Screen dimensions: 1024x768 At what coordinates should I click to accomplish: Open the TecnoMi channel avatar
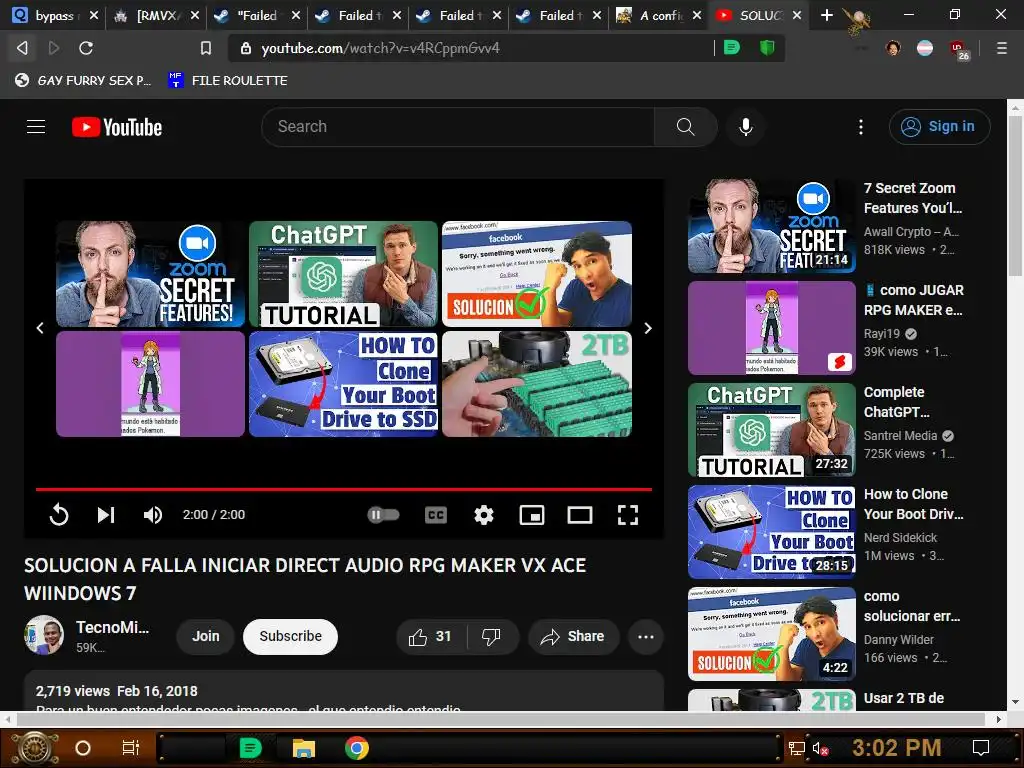[44, 635]
